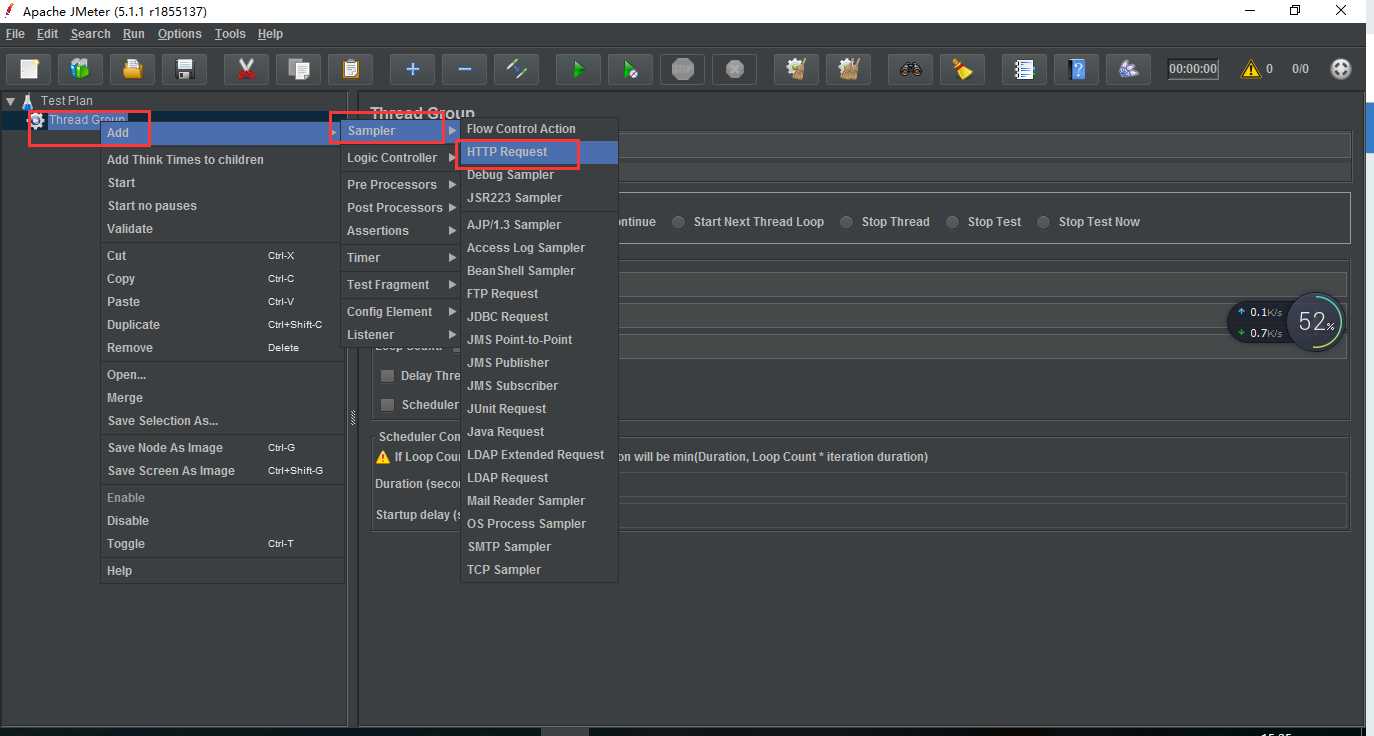Click the New test plan toolbar icon

30,69
